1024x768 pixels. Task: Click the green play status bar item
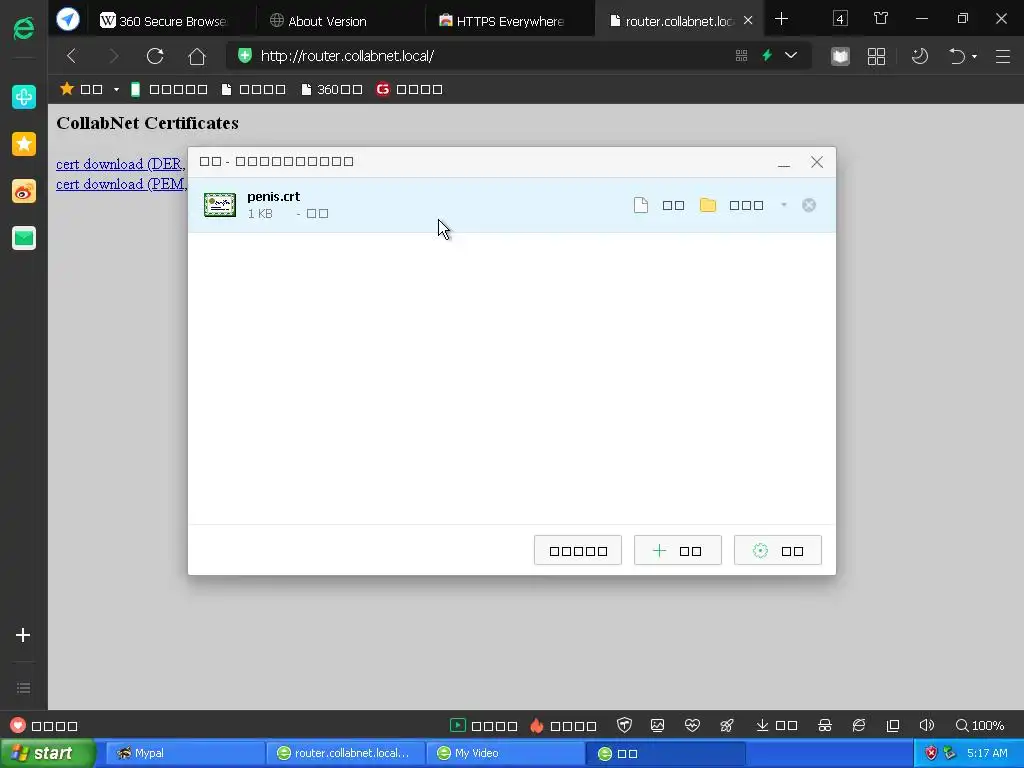click(484, 726)
